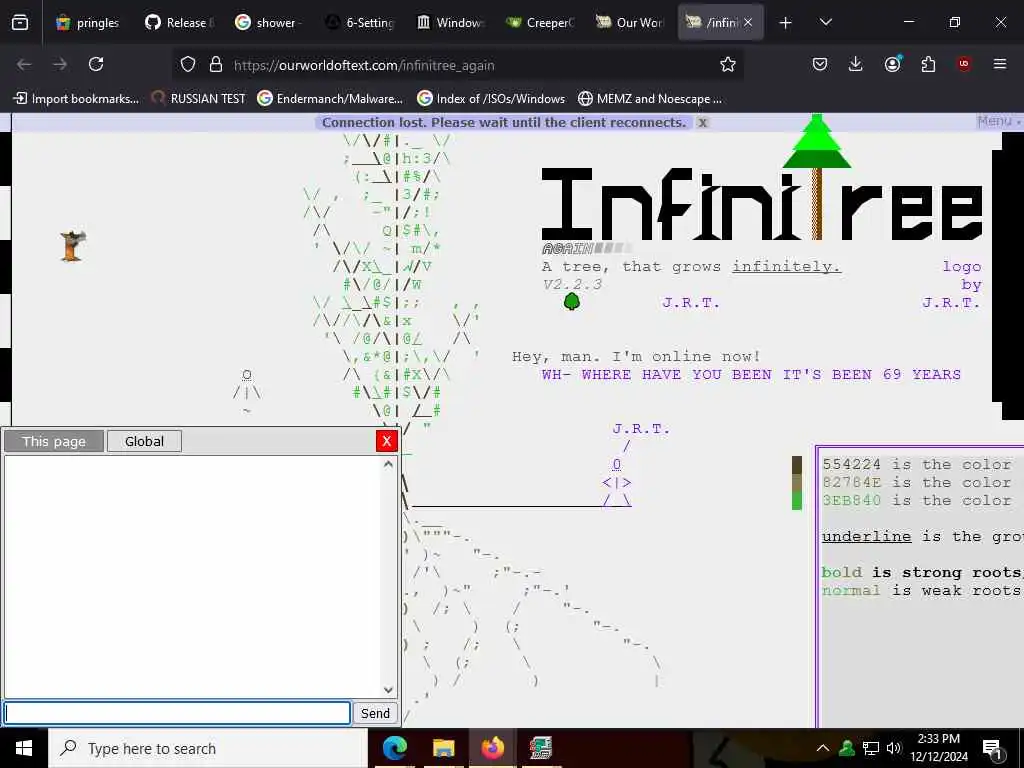
Task: Close the chat window with red X
Action: pos(387,441)
